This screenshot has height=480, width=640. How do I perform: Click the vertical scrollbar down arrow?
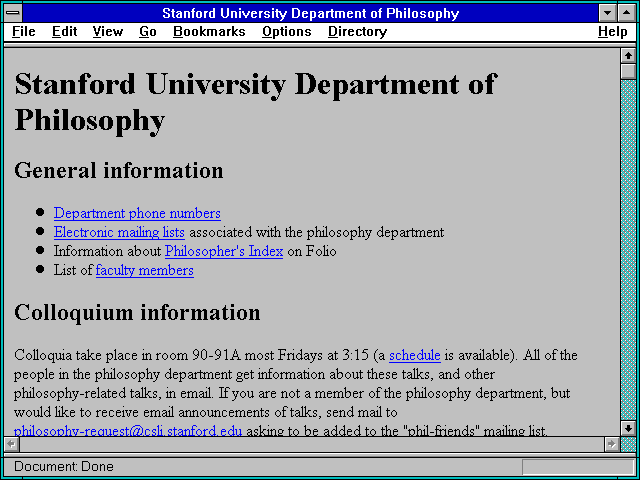628,428
